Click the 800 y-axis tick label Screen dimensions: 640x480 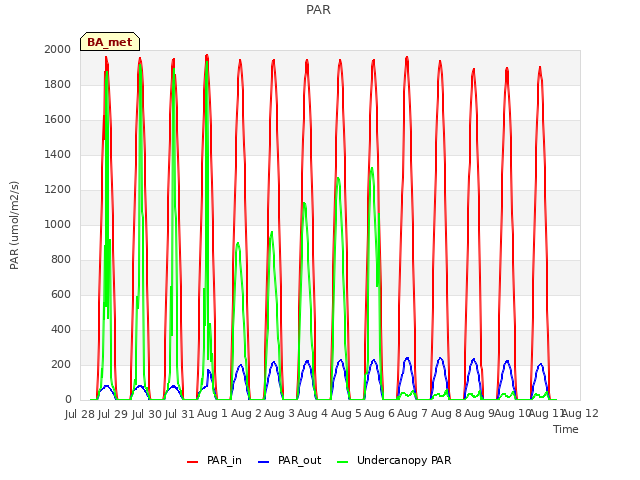click(61, 260)
